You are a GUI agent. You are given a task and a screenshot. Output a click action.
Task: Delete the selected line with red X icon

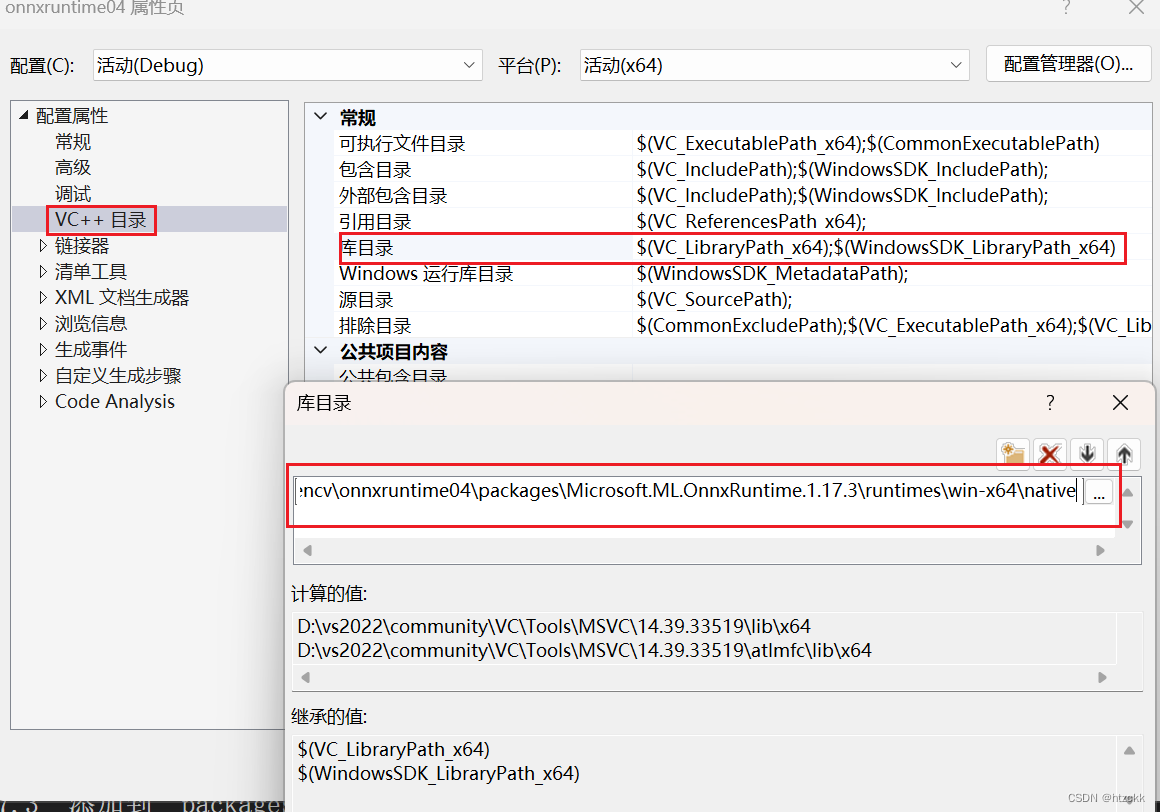(1049, 453)
